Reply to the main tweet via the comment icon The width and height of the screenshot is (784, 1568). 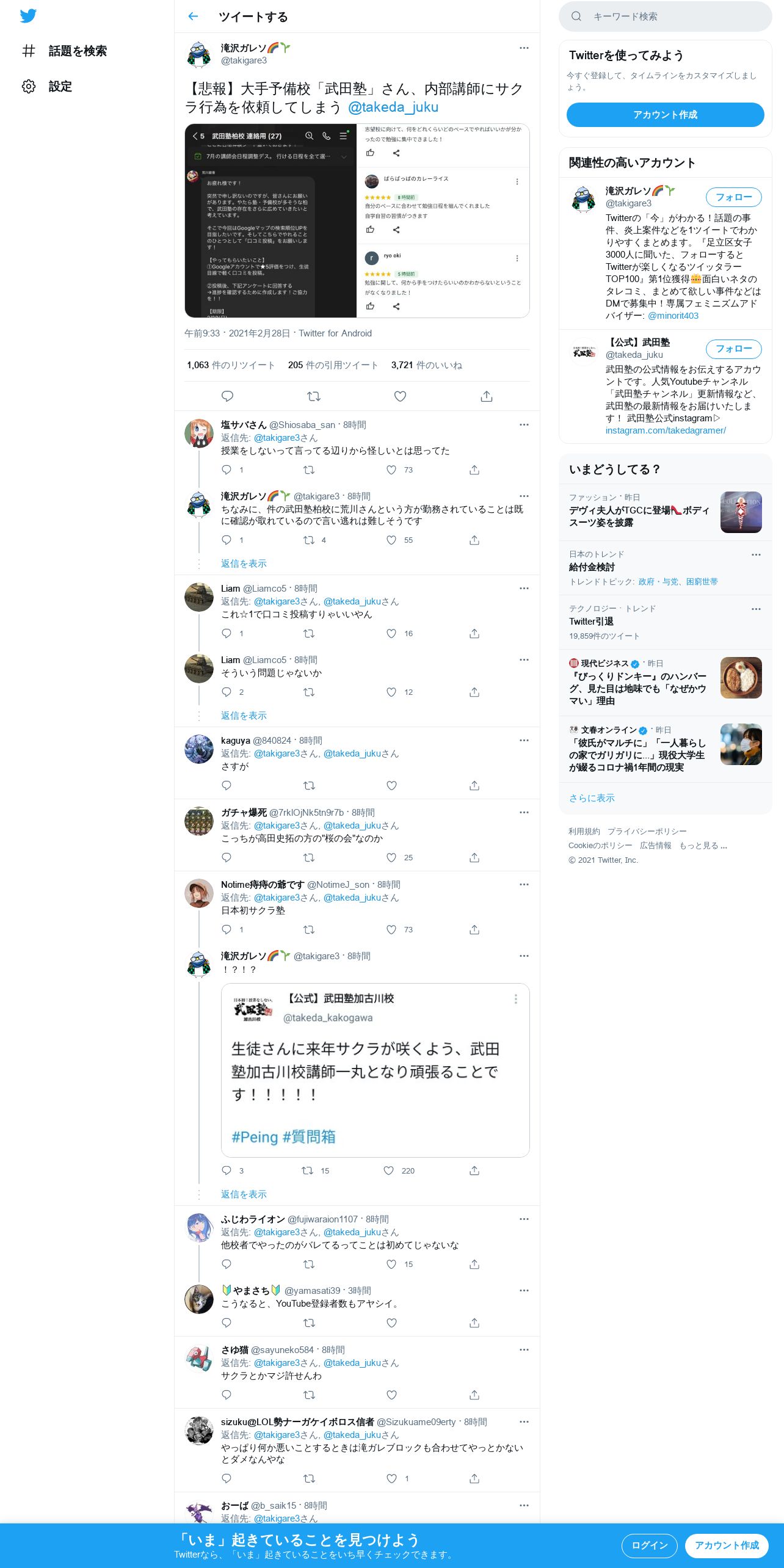tap(227, 396)
